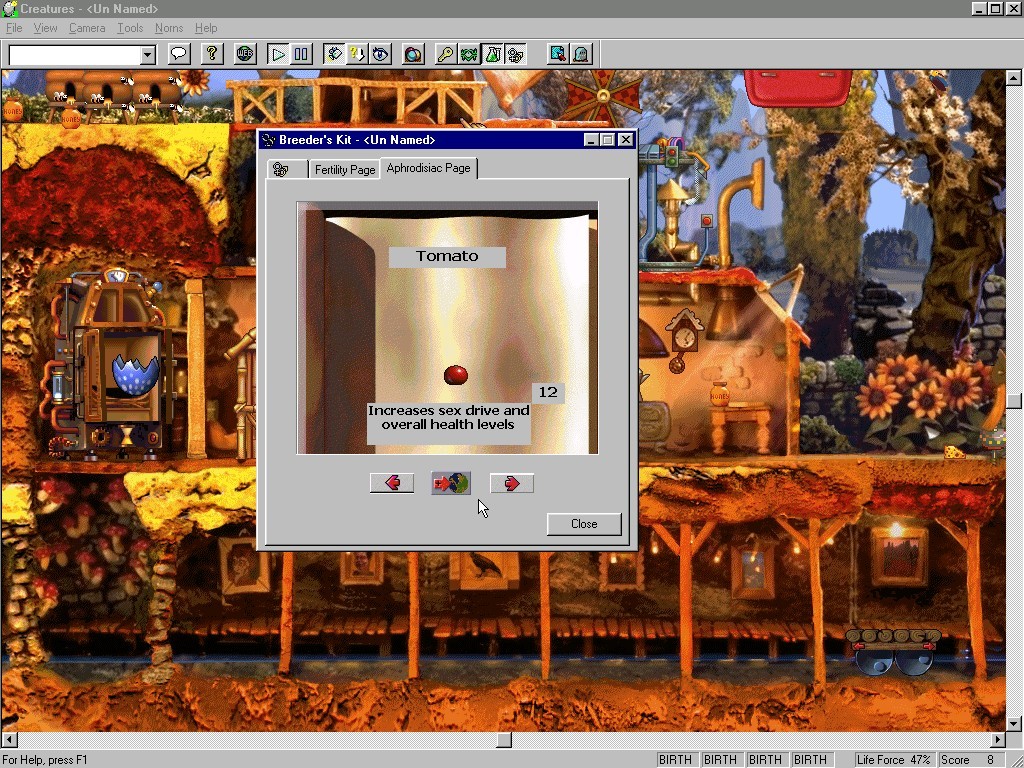The width and height of the screenshot is (1024, 768).
Task: Minimize the Breeder's Kit window
Action: [590, 140]
